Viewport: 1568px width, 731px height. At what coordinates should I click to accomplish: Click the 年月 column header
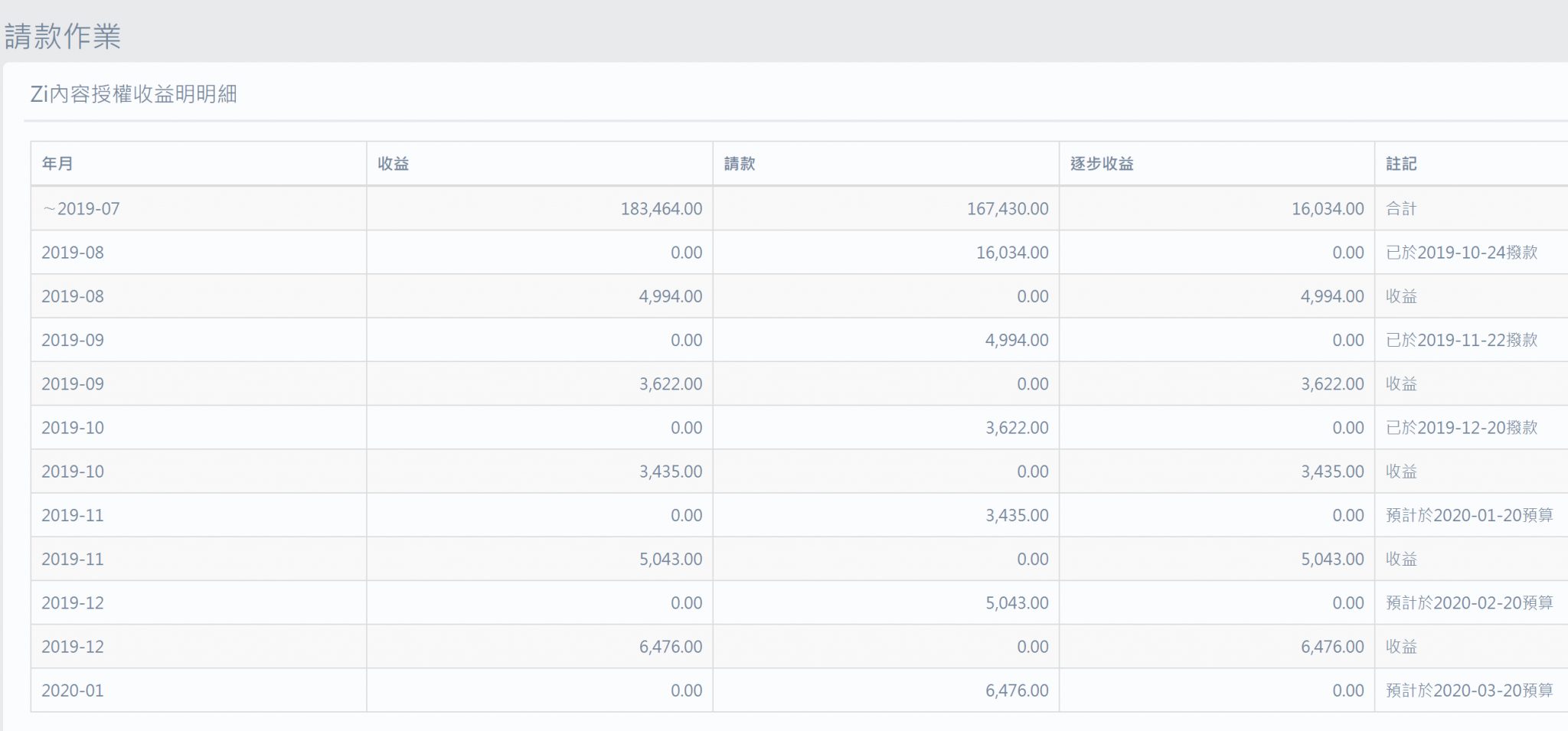tap(57, 164)
